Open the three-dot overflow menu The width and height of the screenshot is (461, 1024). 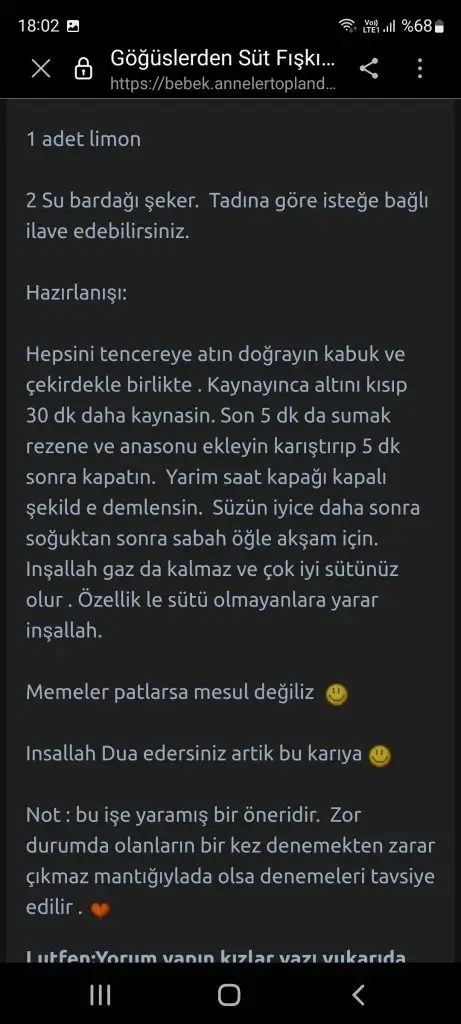click(420, 68)
